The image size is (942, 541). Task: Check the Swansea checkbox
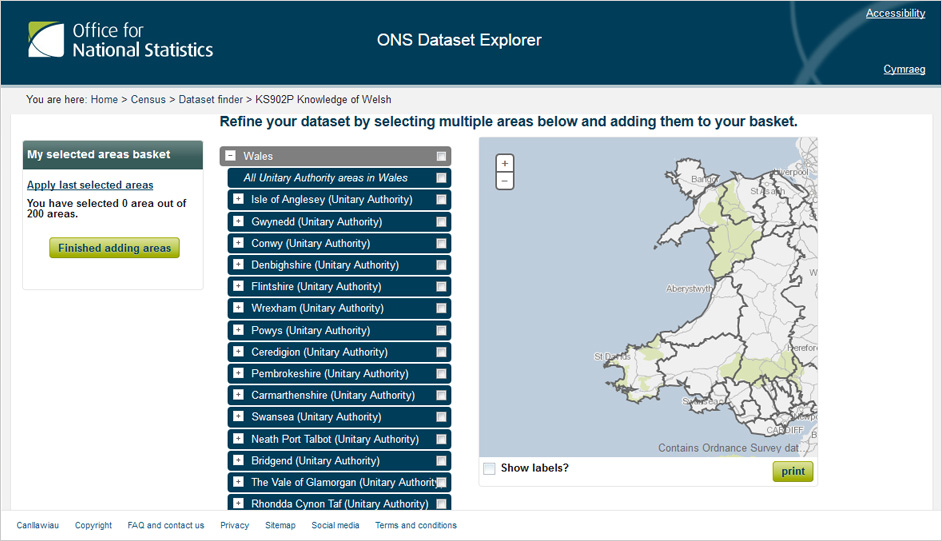point(442,417)
